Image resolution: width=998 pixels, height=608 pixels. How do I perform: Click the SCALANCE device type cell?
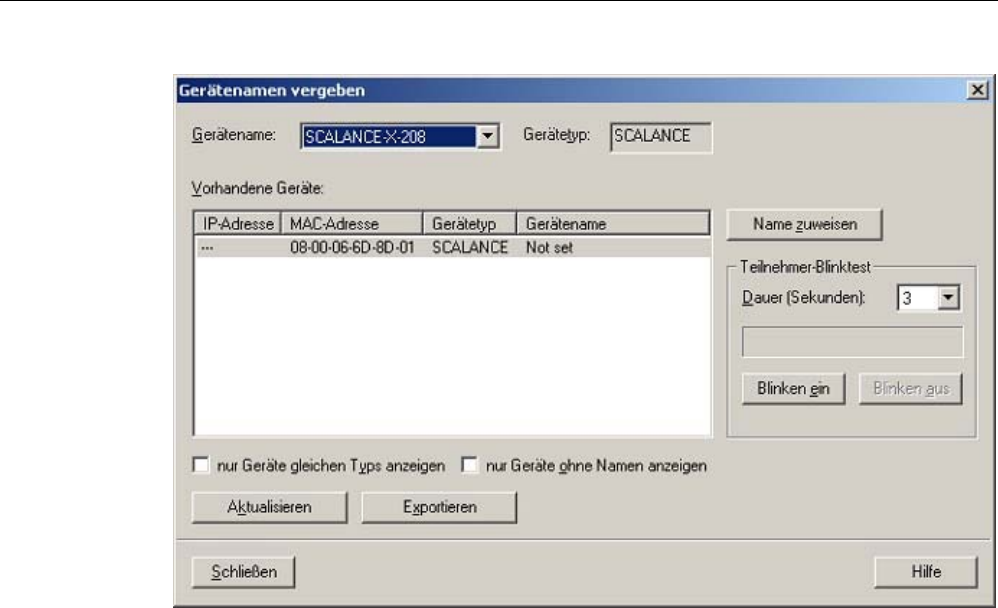(x=470, y=248)
